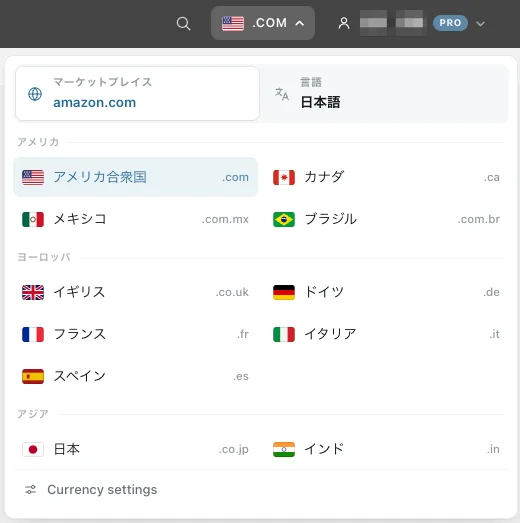The image size is (520, 523).
Task: Select スペイン .es marketplace
Action: click(x=135, y=376)
